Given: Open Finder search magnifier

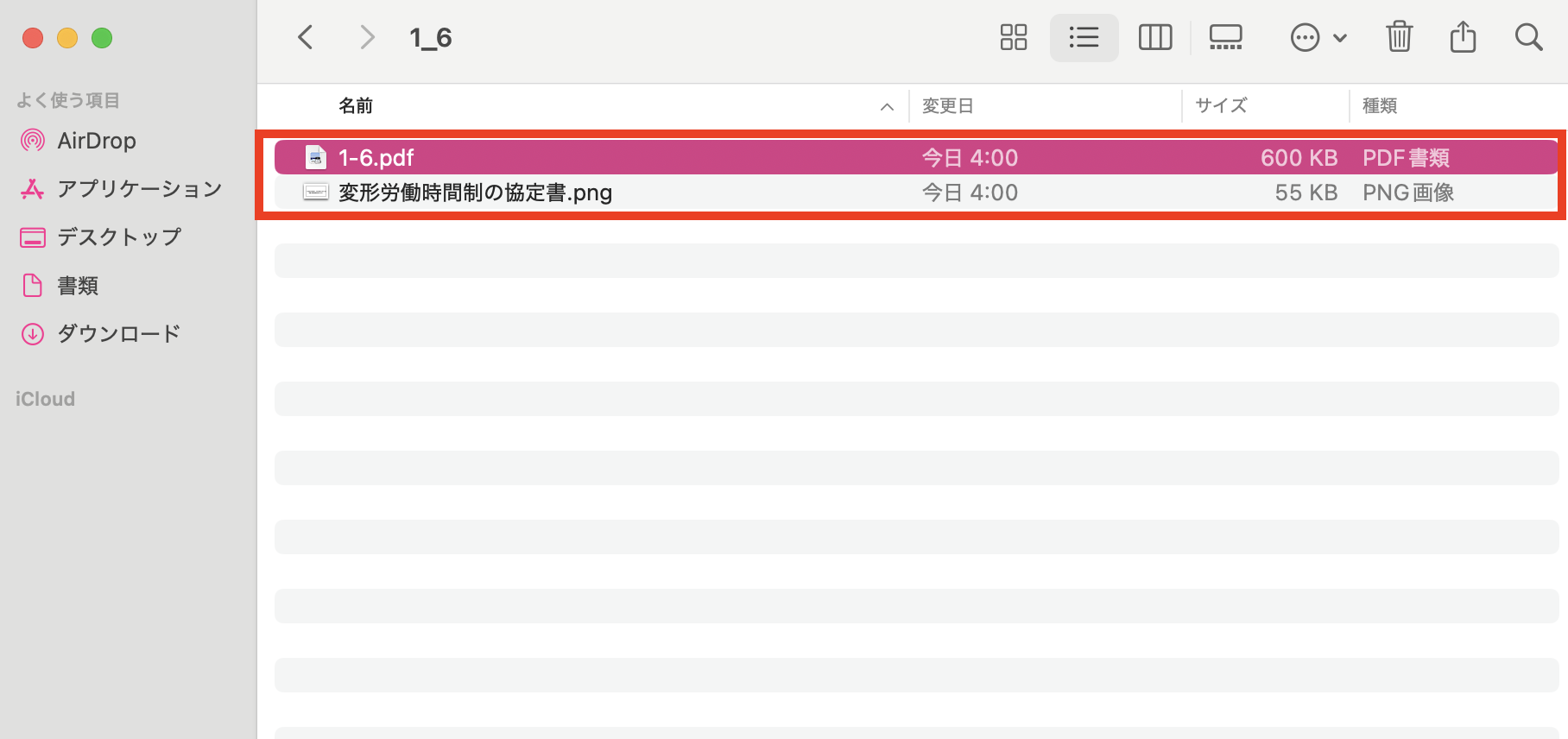Looking at the screenshot, I should tap(1528, 37).
